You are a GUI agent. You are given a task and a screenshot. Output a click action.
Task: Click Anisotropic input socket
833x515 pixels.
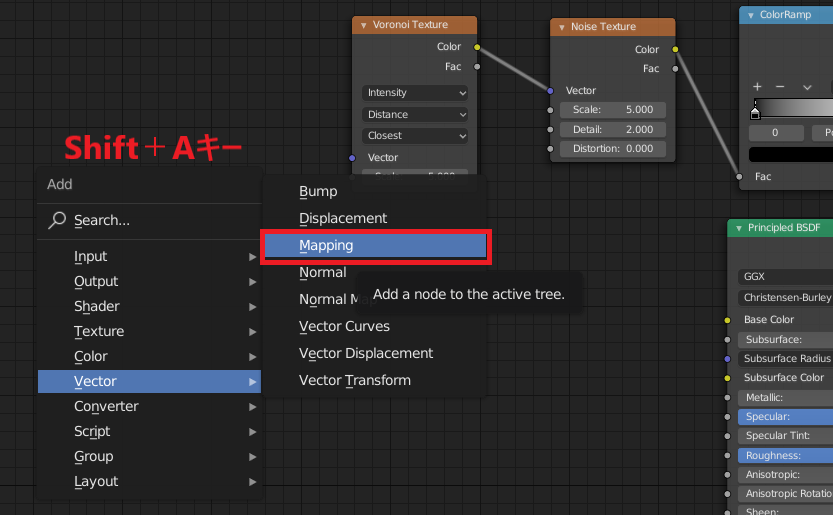[728, 475]
